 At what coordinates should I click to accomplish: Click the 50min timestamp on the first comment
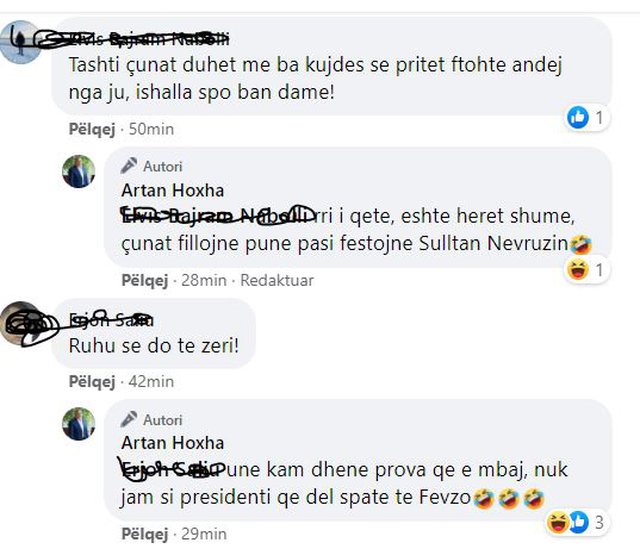coord(141,129)
